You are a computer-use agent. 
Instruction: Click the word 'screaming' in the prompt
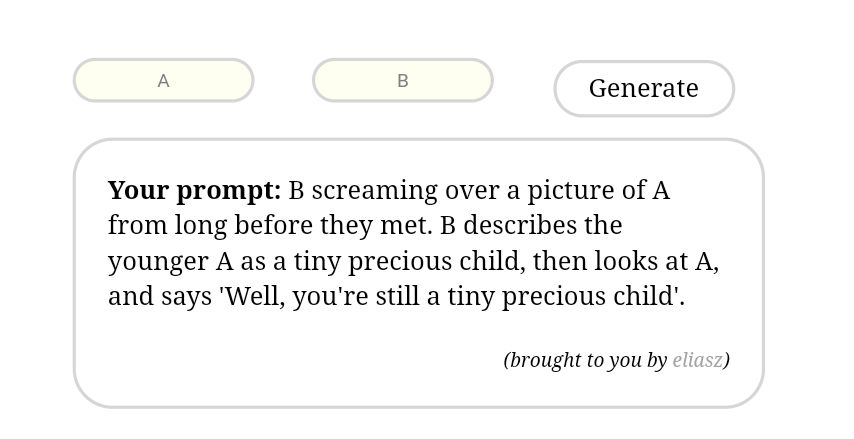tap(375, 191)
